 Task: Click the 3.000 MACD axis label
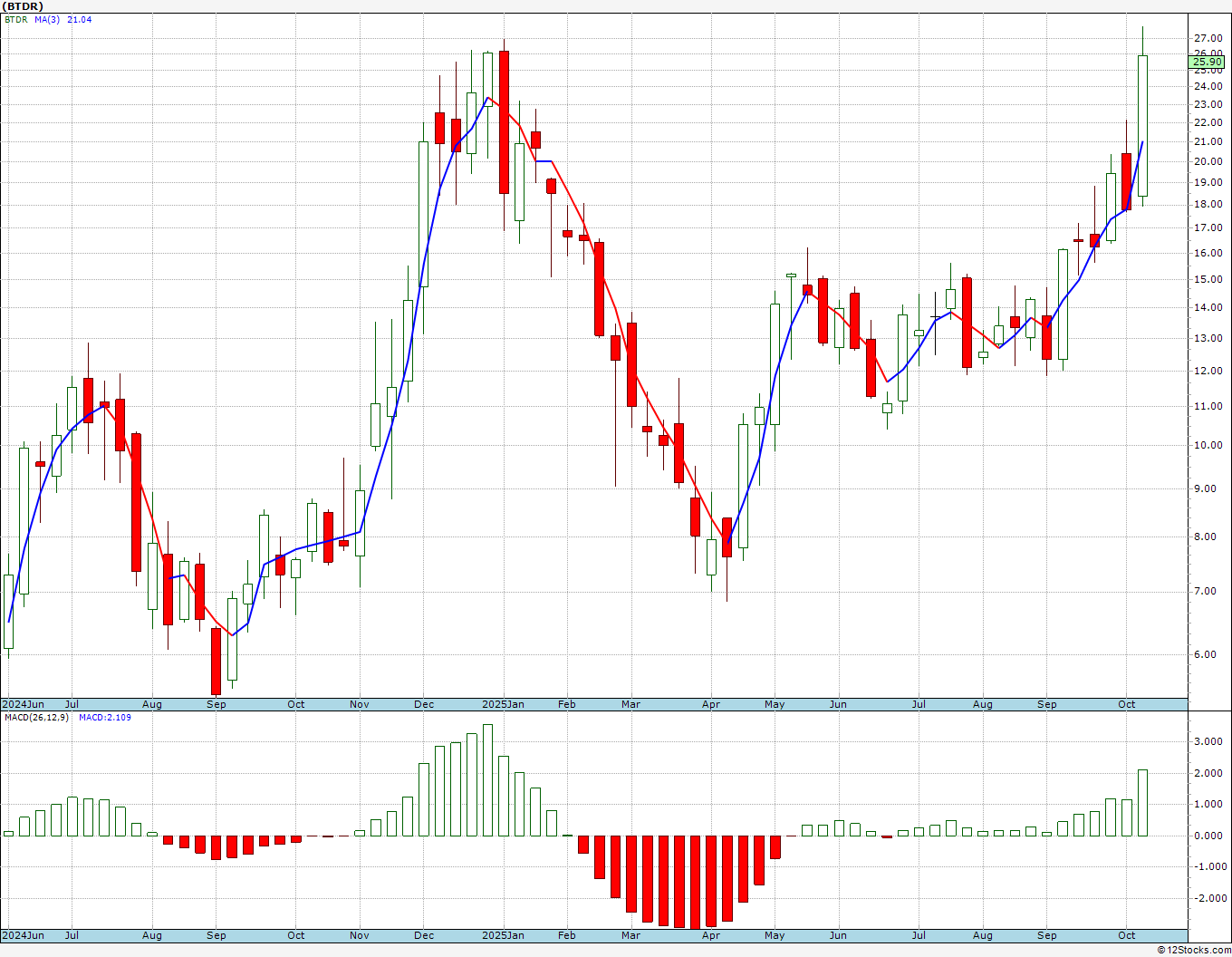(1208, 741)
